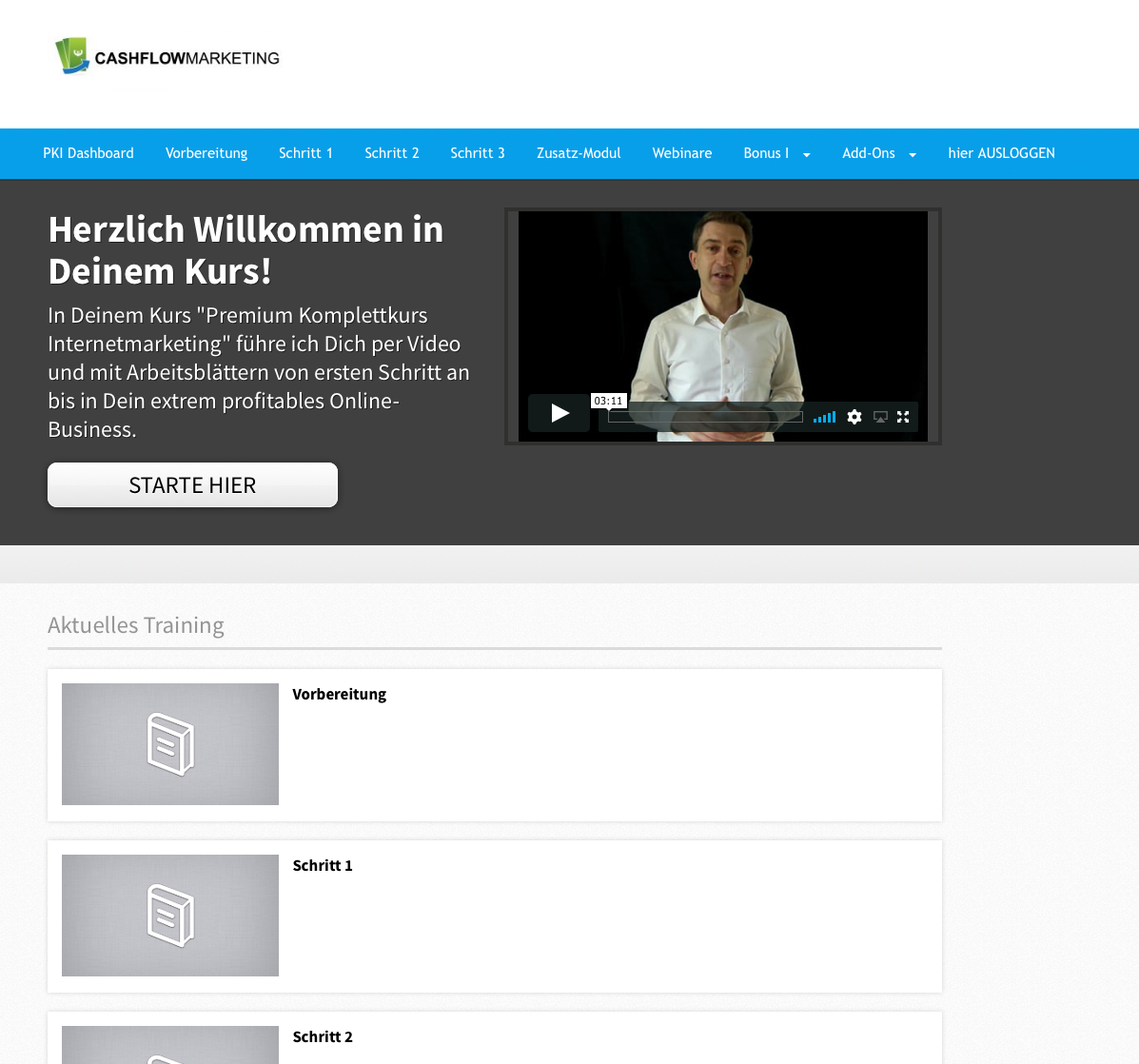Viewport: 1139px width, 1064px height.
Task: Click the Aktuelles Training heading
Action: 136,625
